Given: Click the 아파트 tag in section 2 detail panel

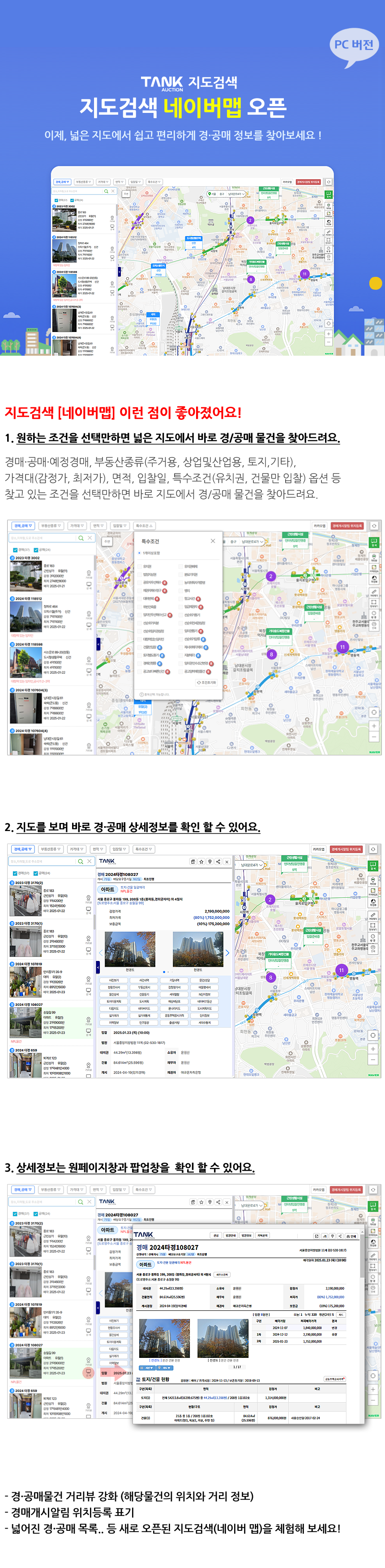Looking at the screenshot, I should (107, 889).
